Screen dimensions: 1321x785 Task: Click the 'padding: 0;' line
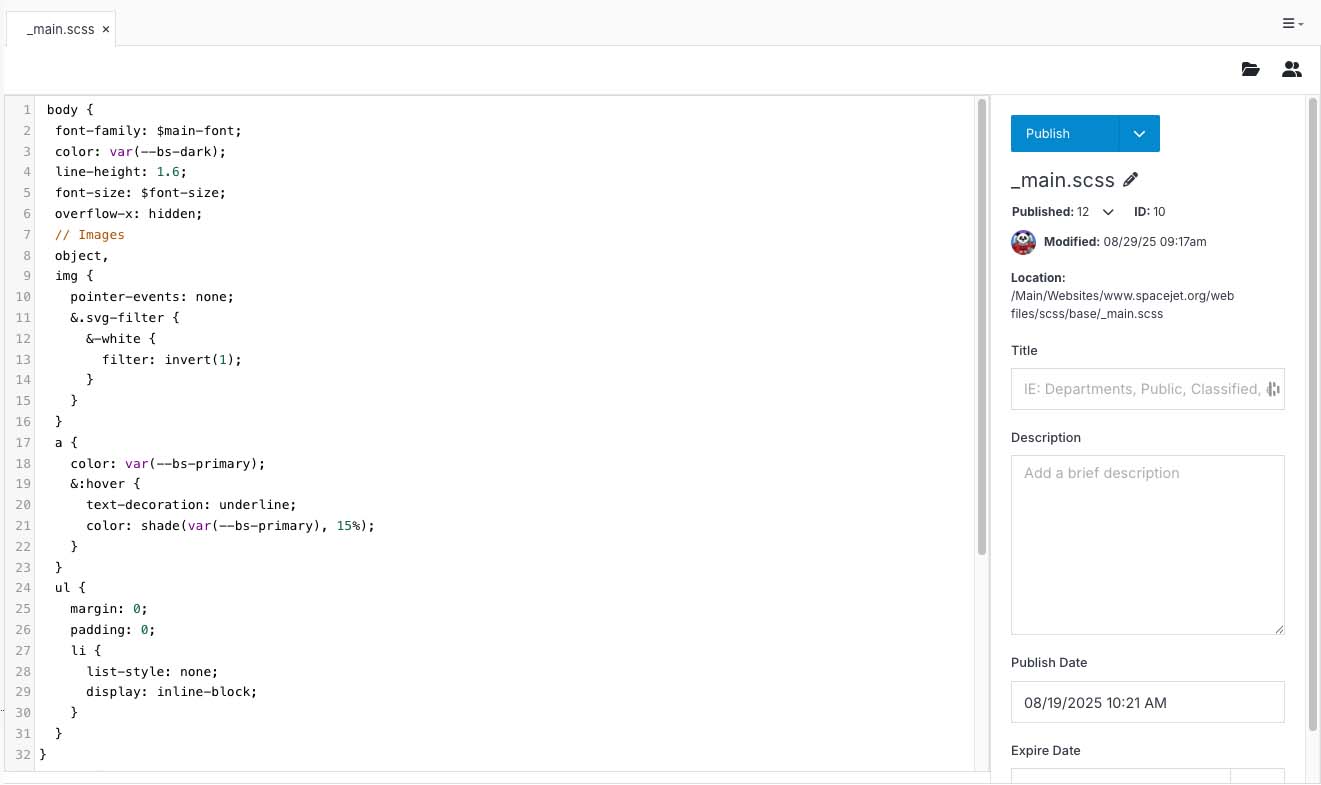(113, 629)
